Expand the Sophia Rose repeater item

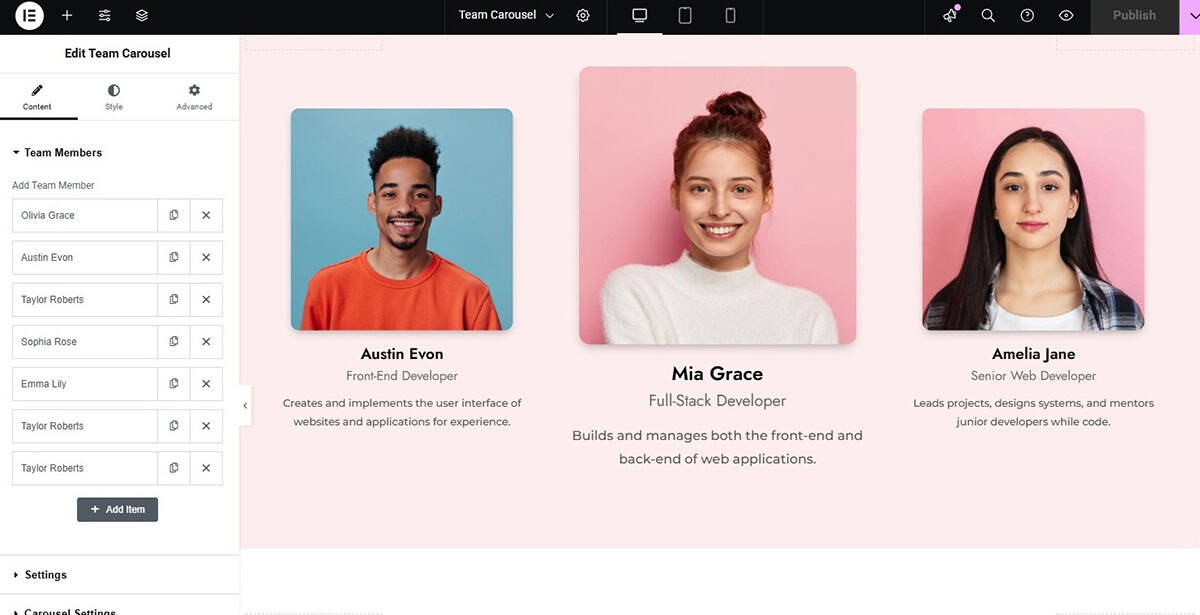pos(85,341)
